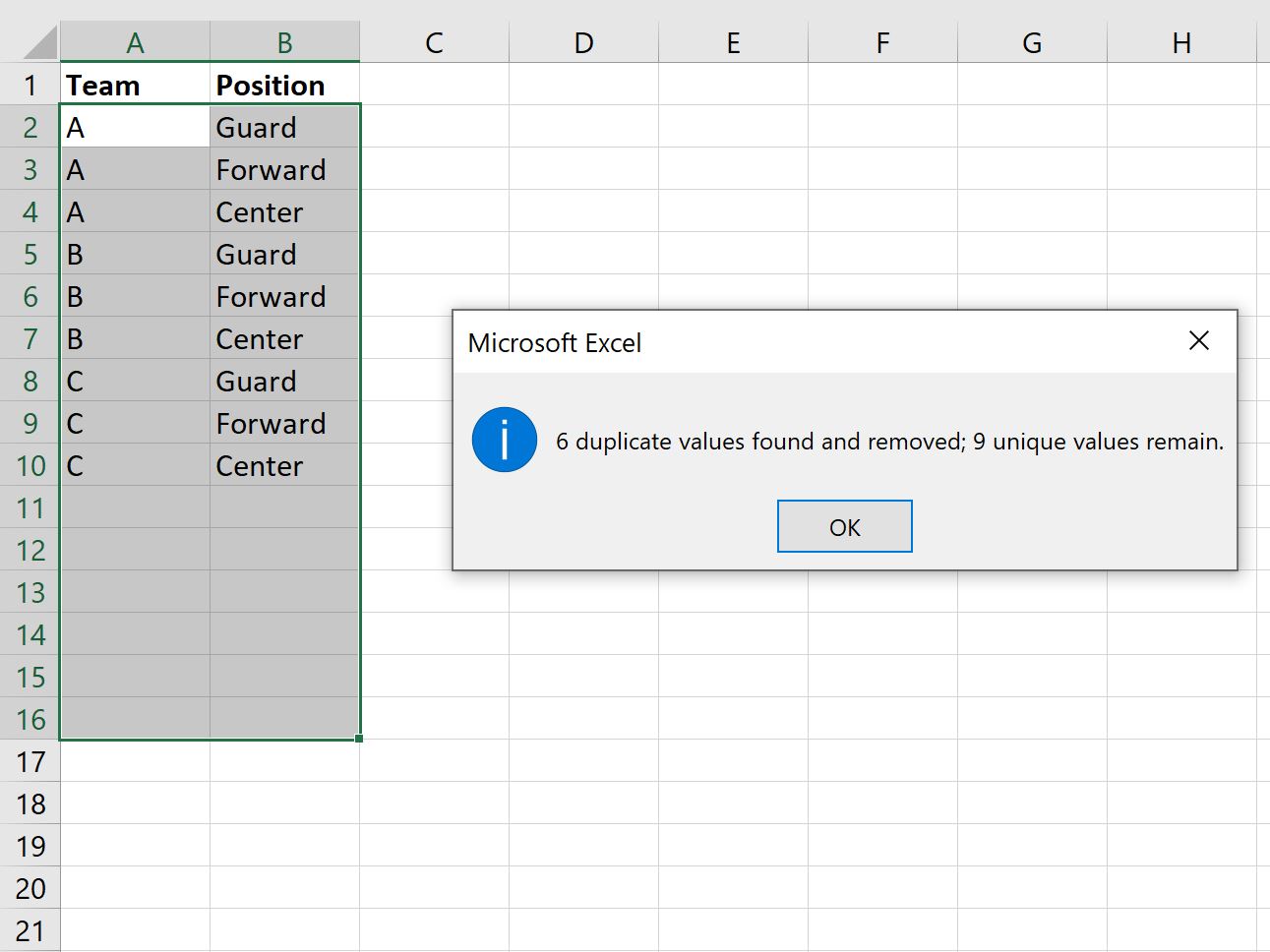Click OK in the Microsoft Excel dialog
Screen dimensions: 1270x952
(x=844, y=526)
